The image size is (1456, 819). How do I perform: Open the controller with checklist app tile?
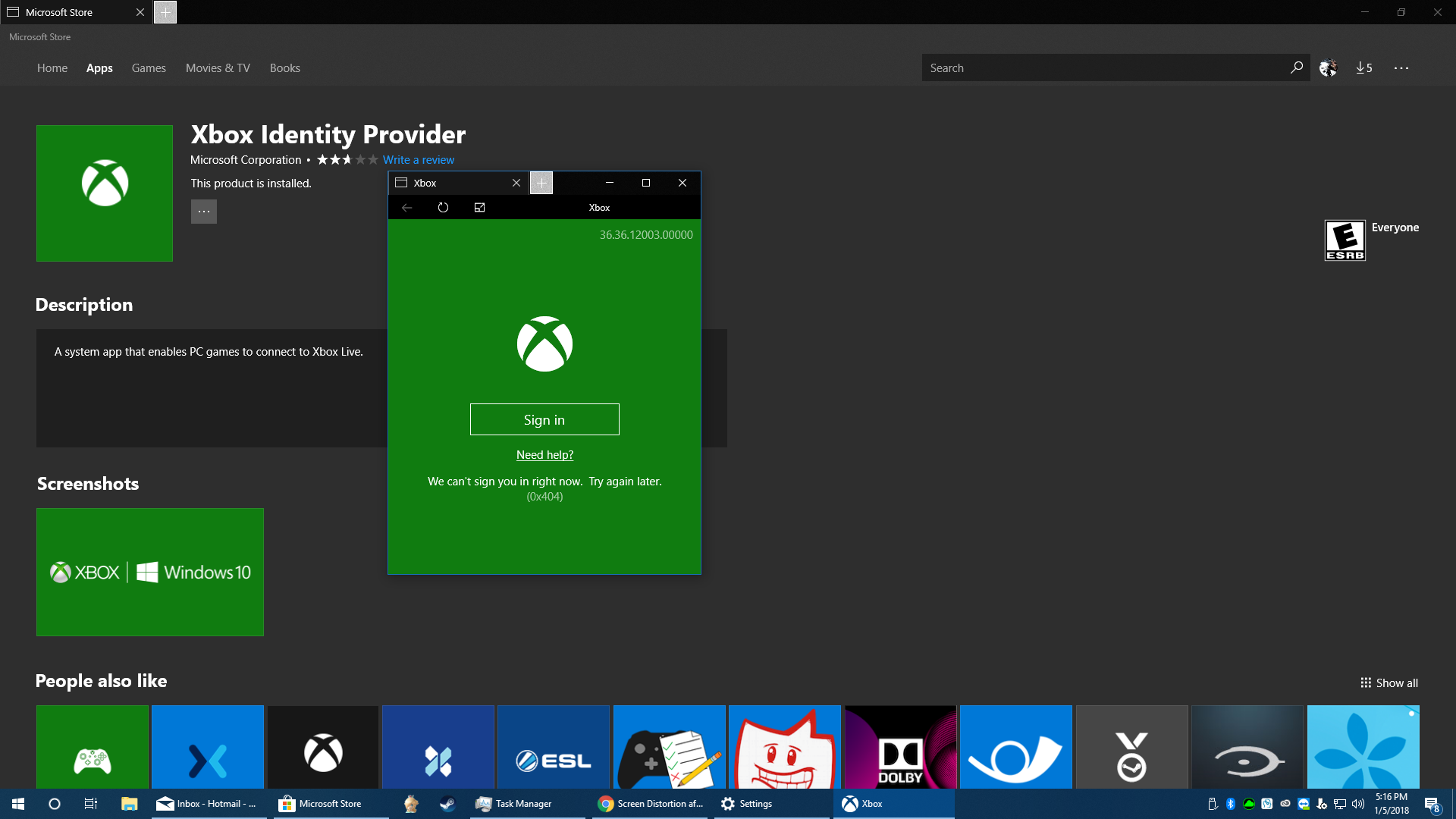pos(670,747)
